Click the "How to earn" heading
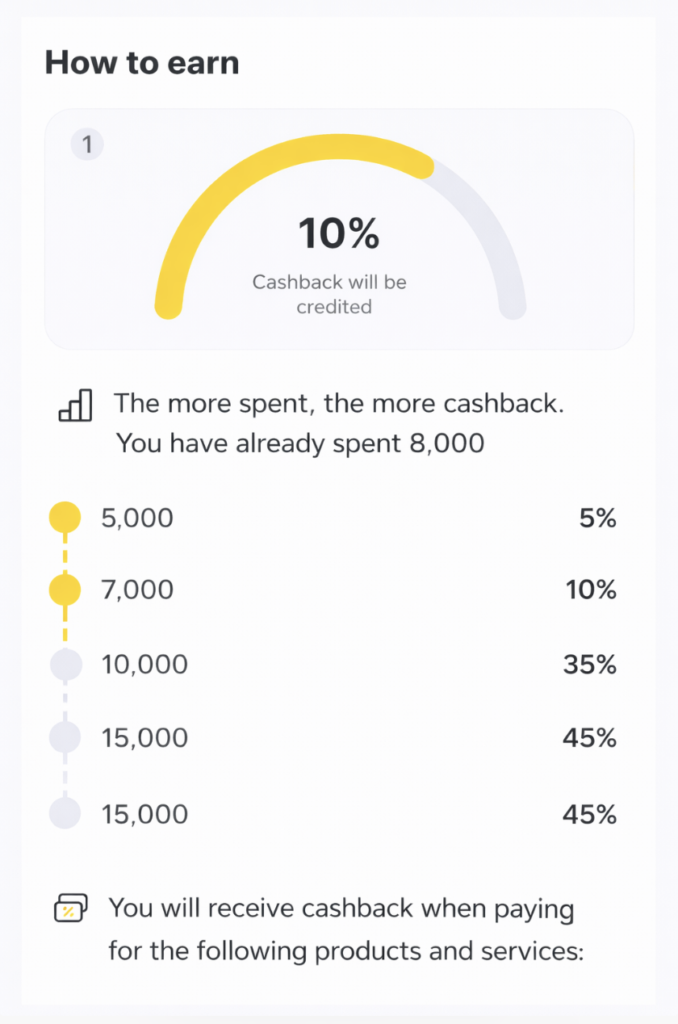 pyautogui.click(x=142, y=63)
